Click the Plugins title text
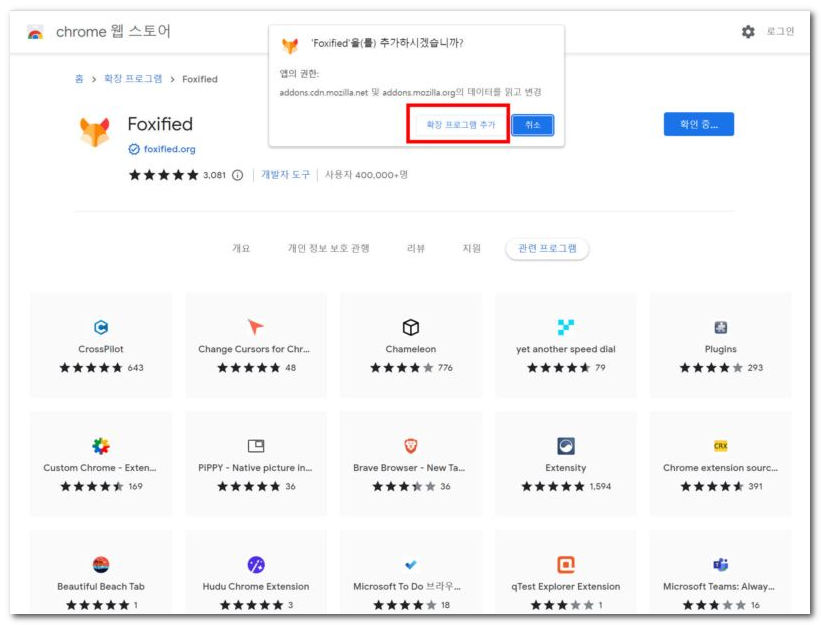821x625 pixels. point(720,349)
